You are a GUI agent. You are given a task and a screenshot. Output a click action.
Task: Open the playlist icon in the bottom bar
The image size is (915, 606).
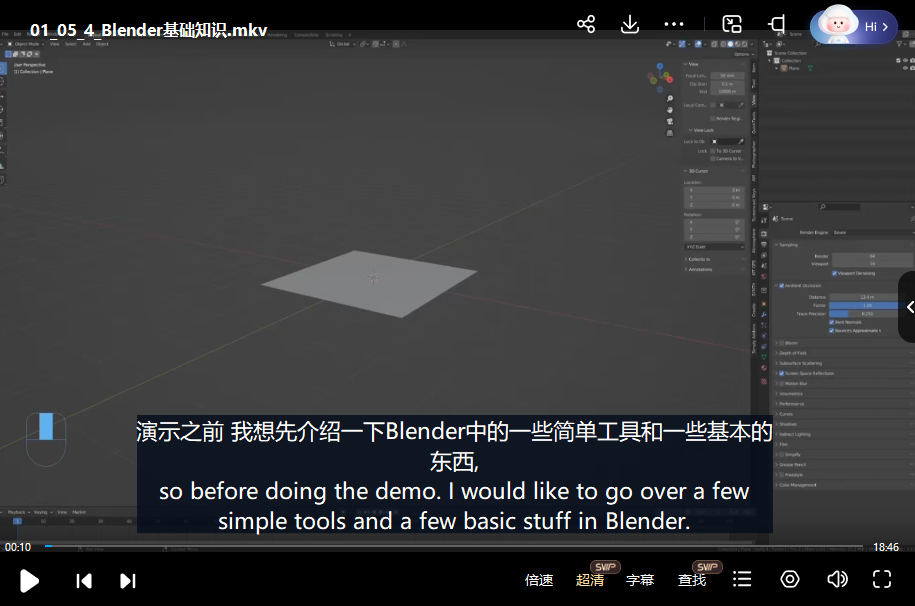(x=742, y=580)
